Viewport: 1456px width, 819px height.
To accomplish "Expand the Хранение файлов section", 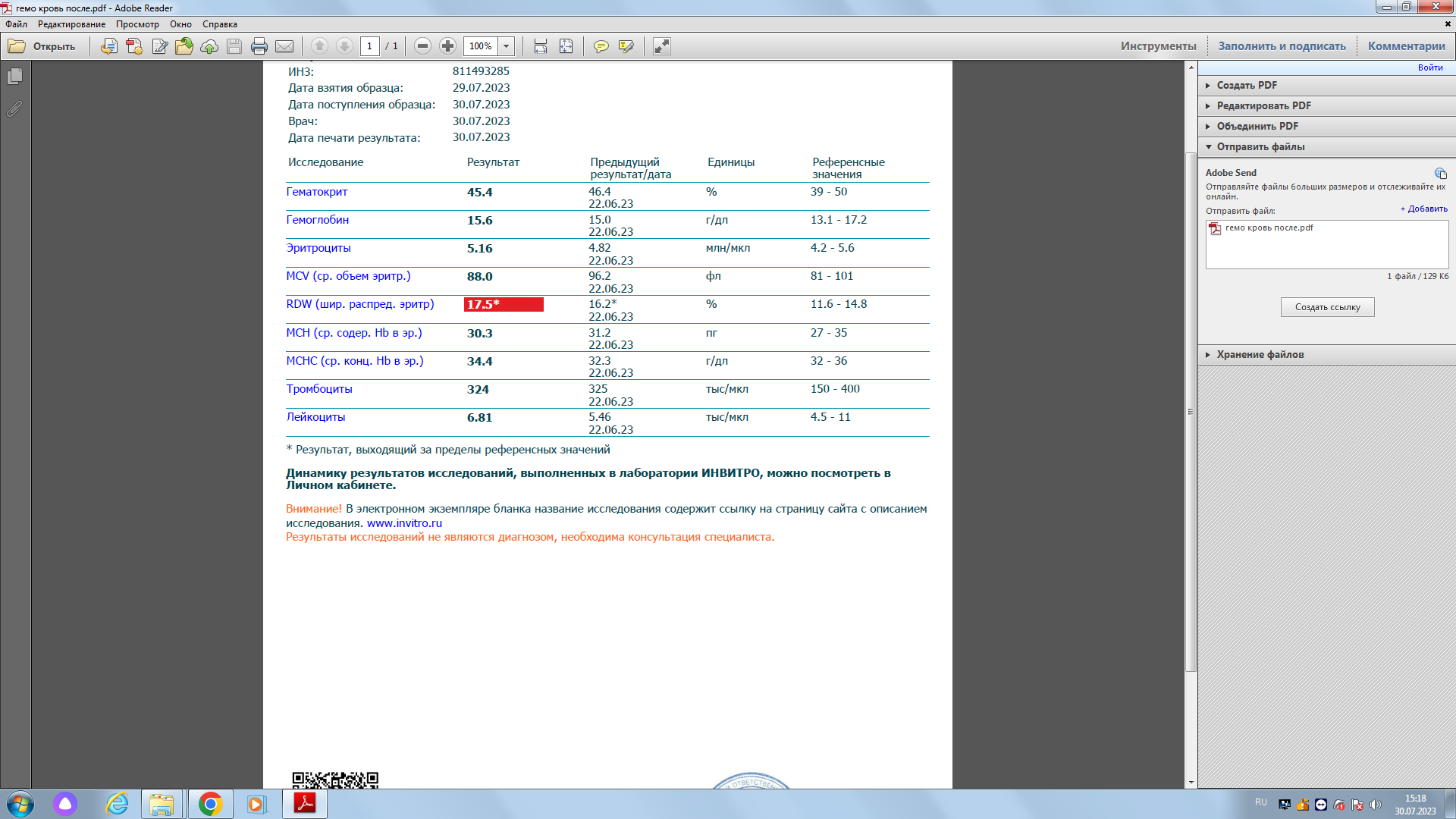I will [1326, 354].
